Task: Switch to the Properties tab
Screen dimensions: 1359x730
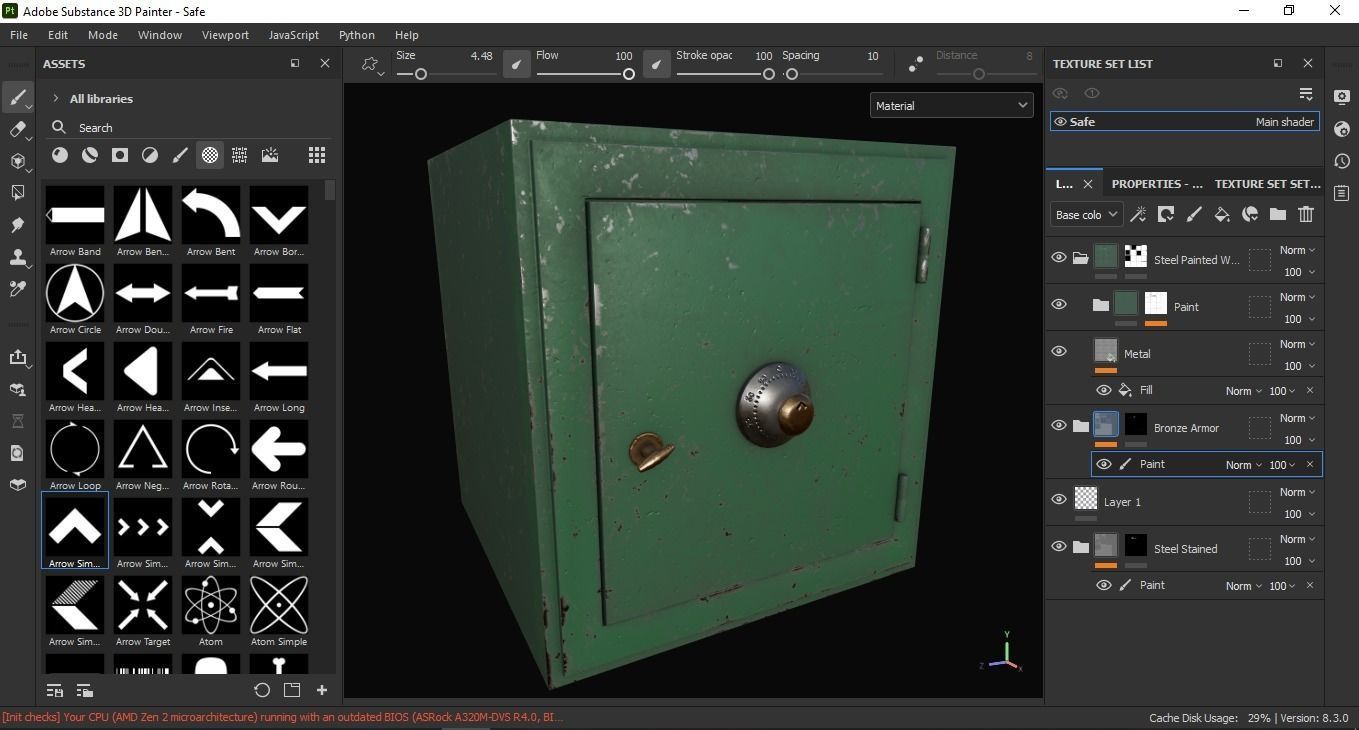Action: [x=1157, y=184]
